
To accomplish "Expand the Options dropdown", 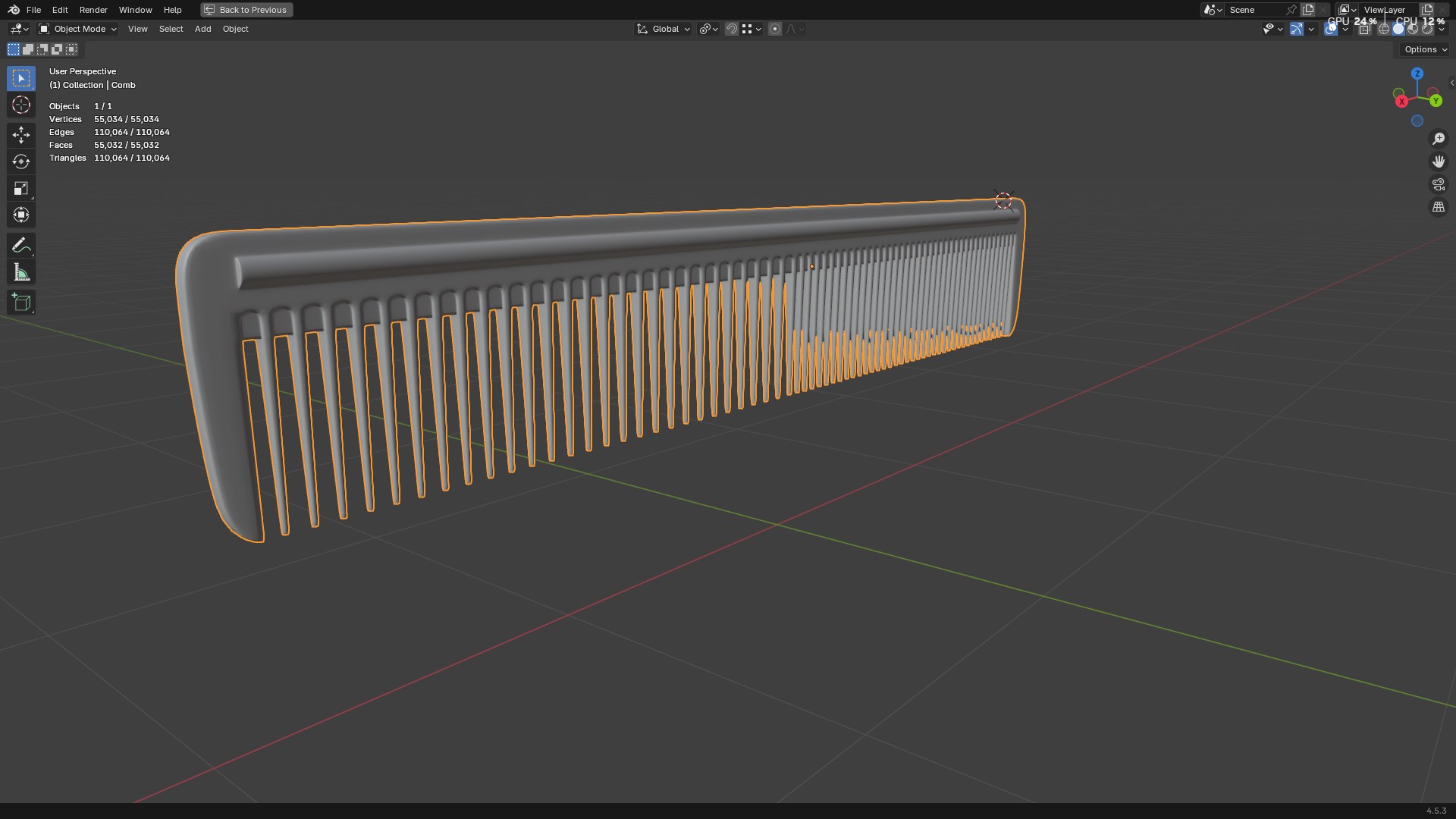I will [x=1426, y=49].
